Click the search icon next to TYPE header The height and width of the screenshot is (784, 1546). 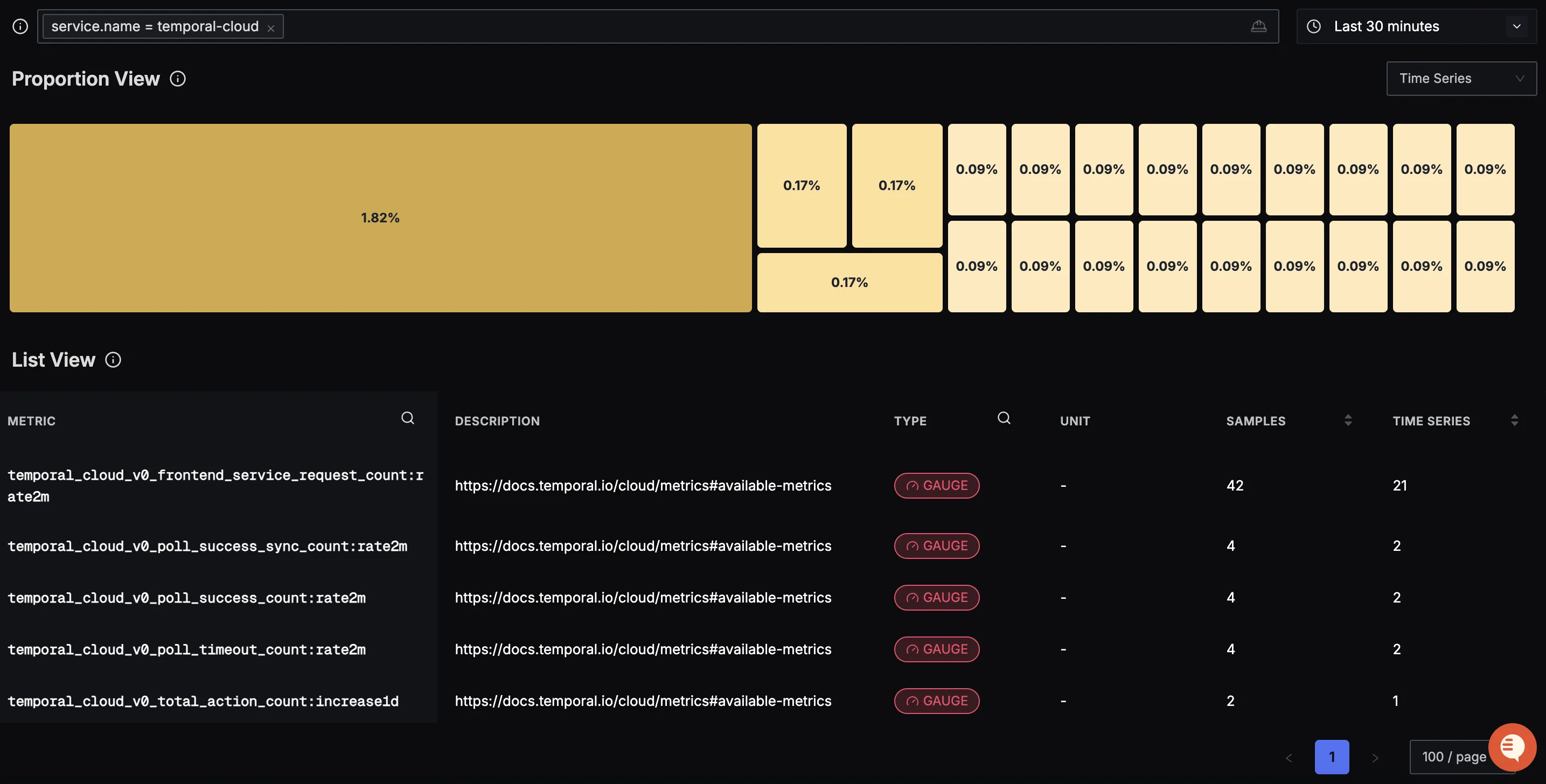coord(1004,418)
